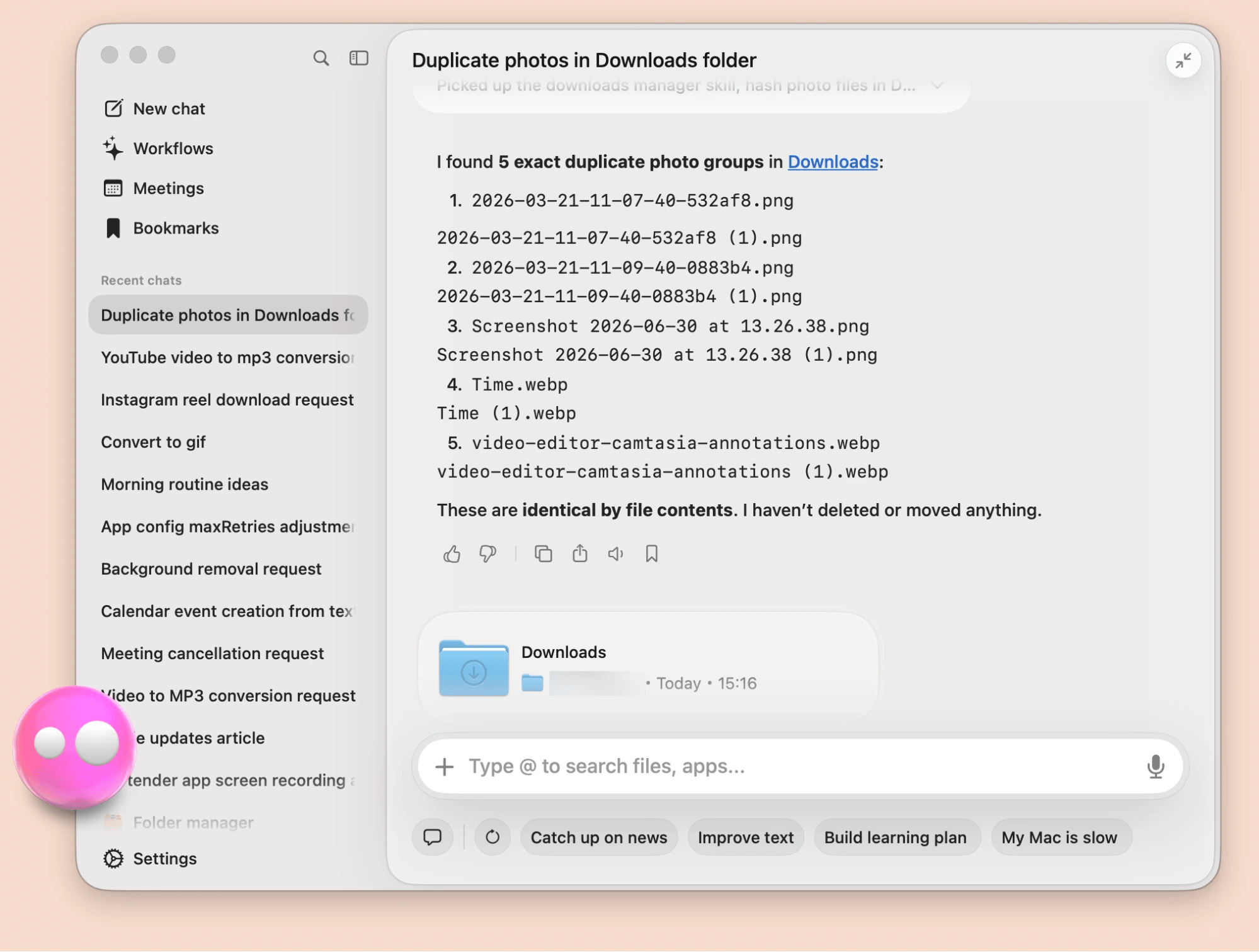Click the plus icon to add attachment
Viewport: 1259px width, 952px height.
(445, 766)
